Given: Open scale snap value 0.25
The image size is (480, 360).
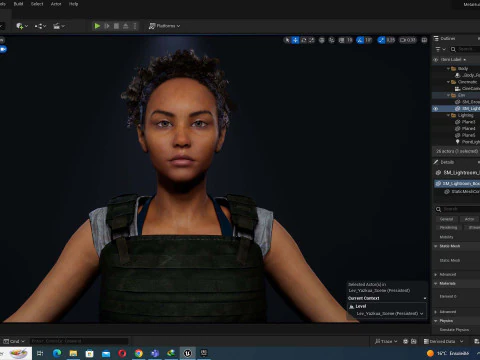Looking at the screenshot, I should point(391,40).
